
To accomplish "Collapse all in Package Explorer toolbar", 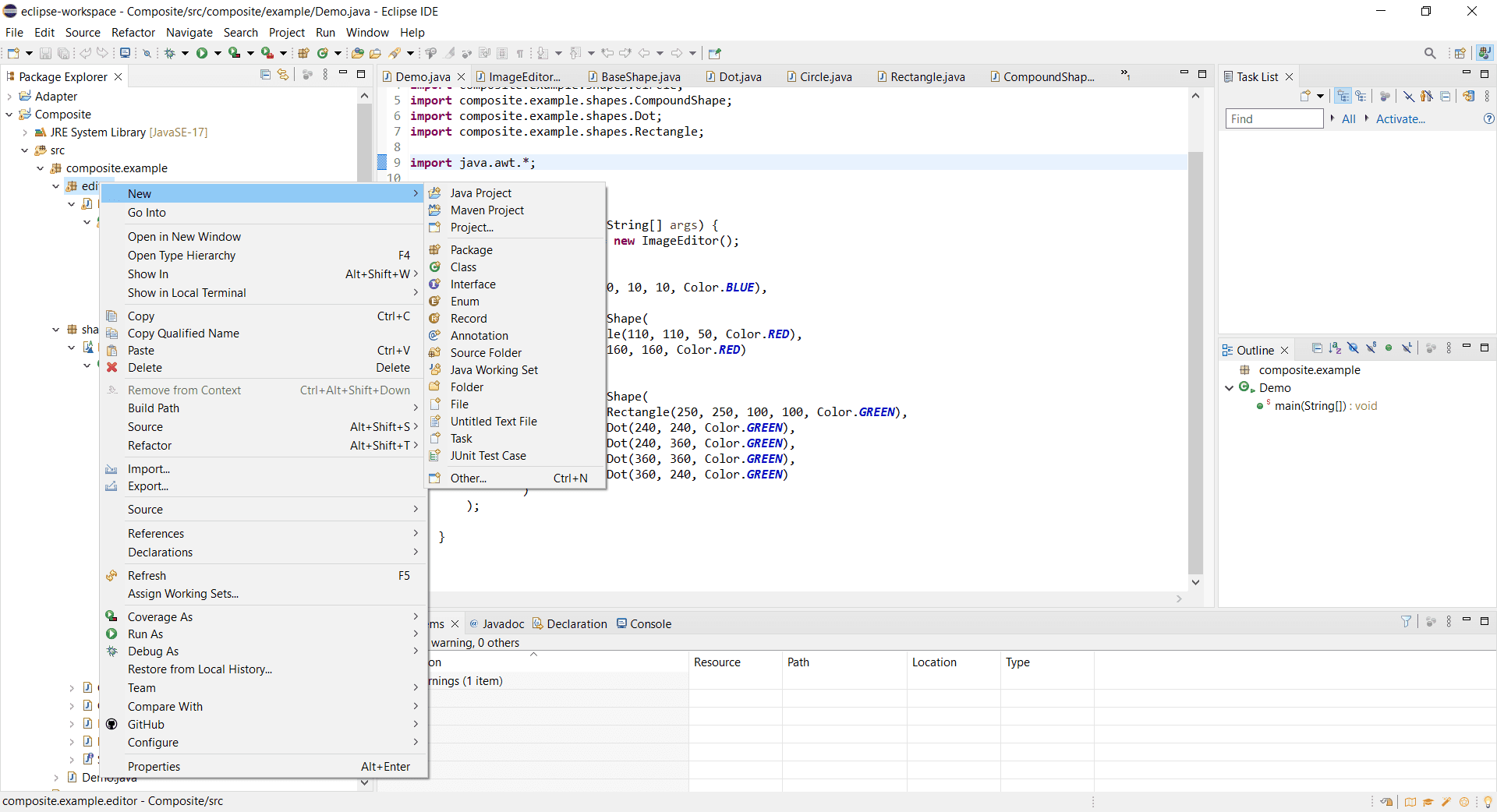I will point(265,75).
